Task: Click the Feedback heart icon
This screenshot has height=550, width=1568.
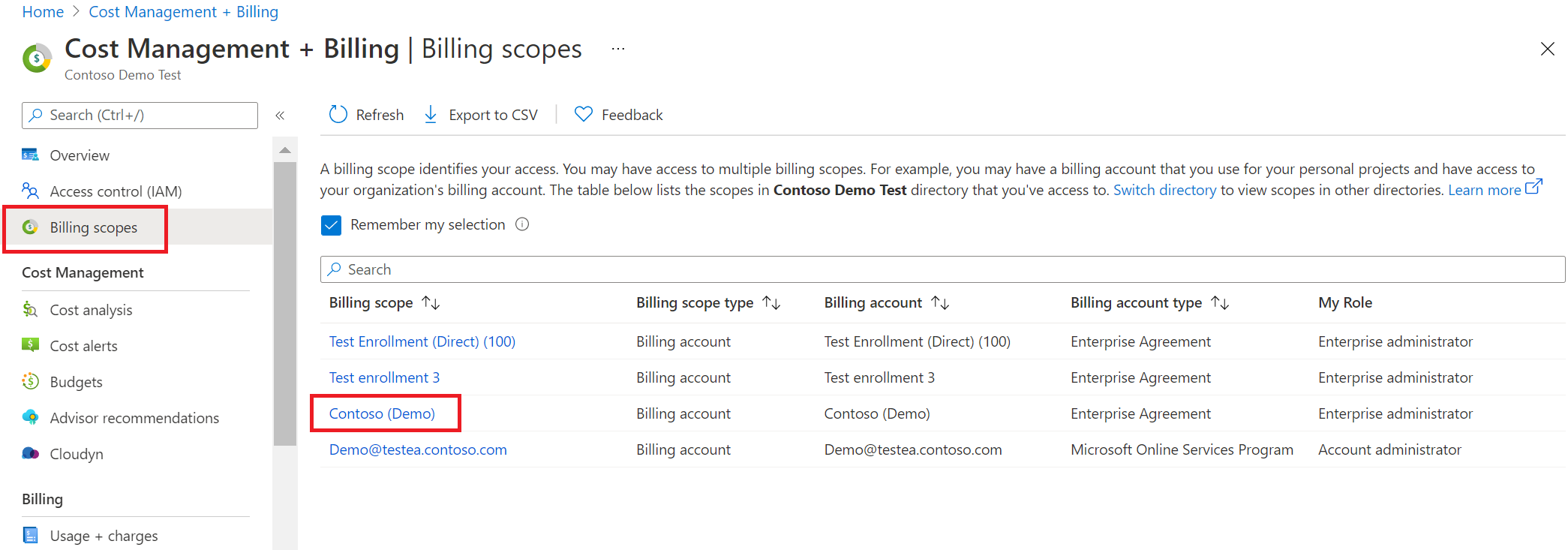Action: click(583, 115)
